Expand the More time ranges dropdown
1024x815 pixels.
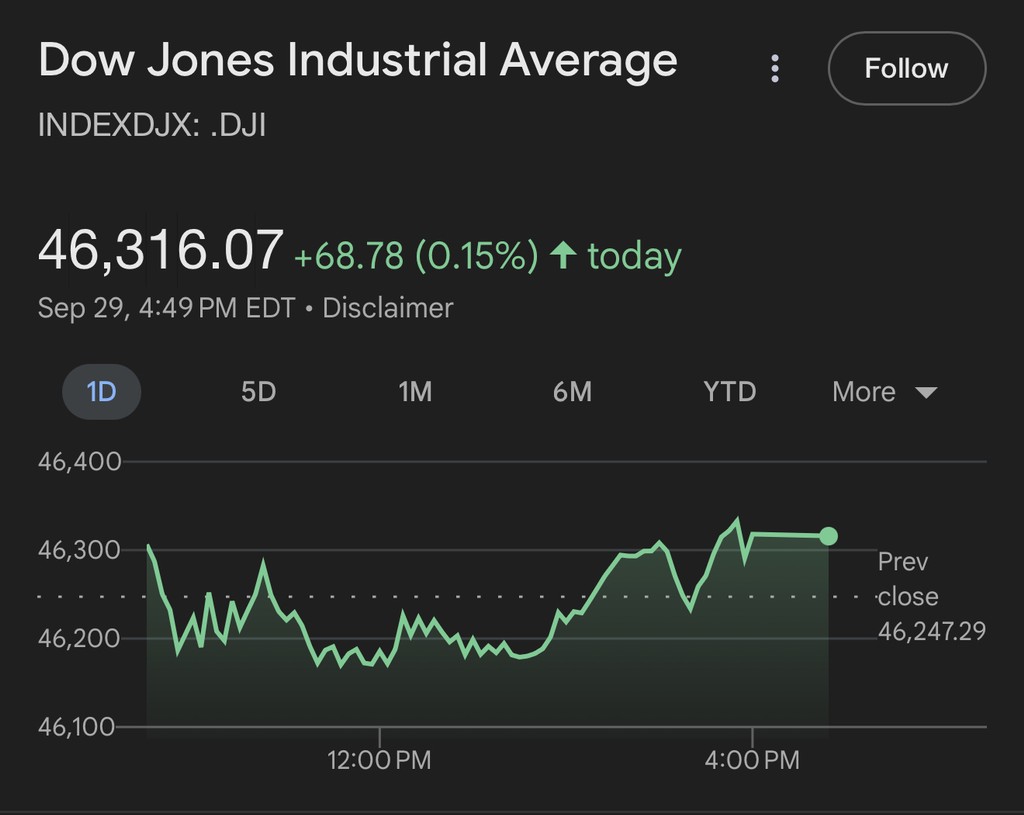[884, 391]
